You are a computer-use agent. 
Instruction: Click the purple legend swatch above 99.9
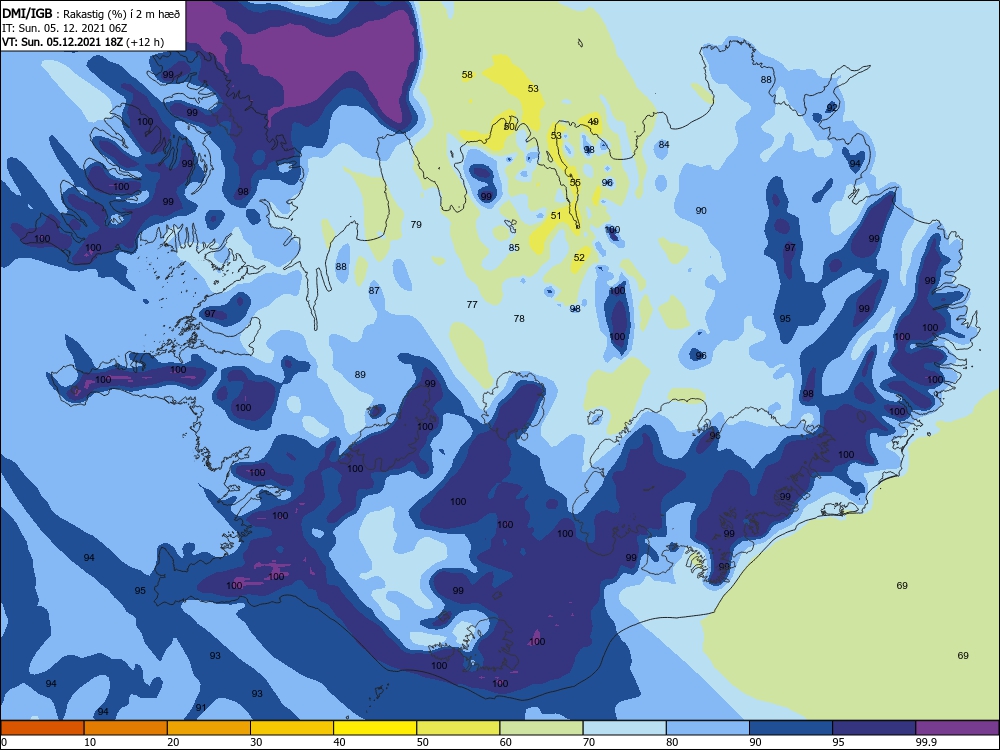[958, 728]
